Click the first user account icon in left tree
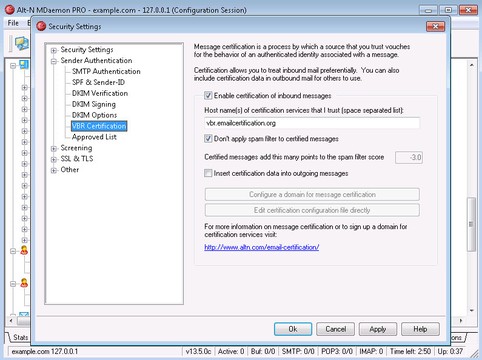This screenshot has height=360, width=482. point(24,250)
